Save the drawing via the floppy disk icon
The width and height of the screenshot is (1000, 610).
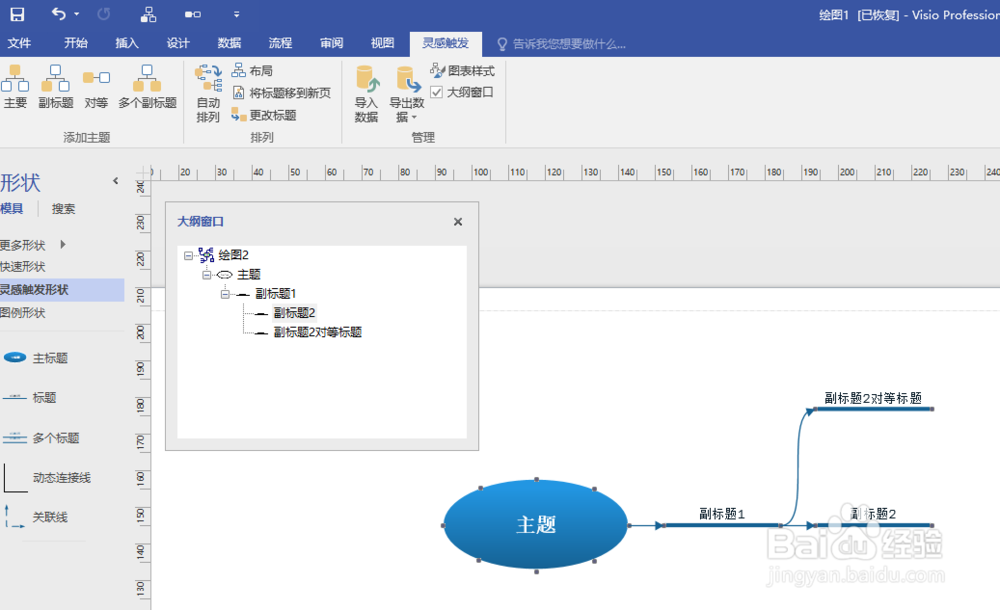pos(17,14)
